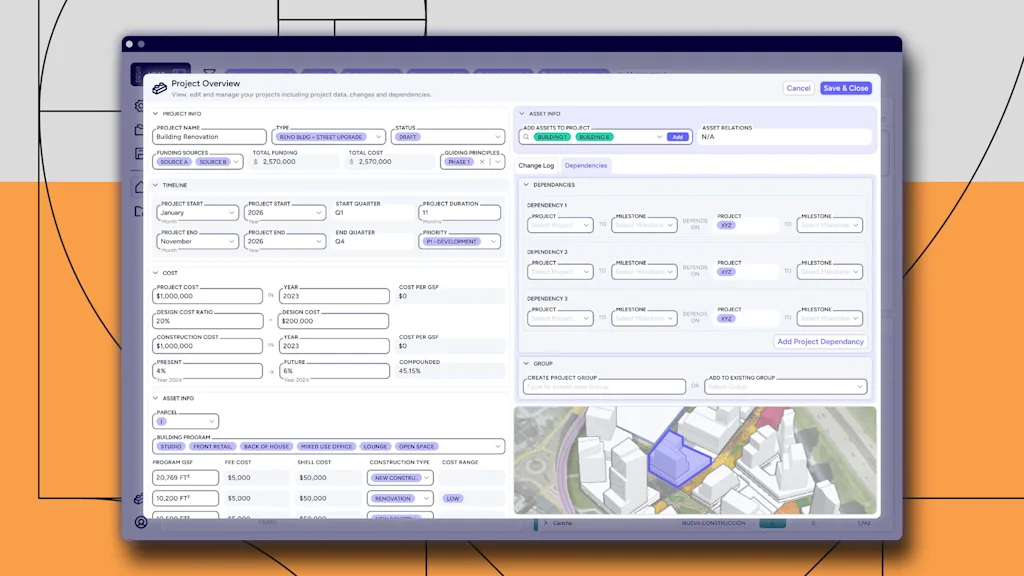Select the Dependencies tab
Viewport: 1024px width, 576px height.
586,165
